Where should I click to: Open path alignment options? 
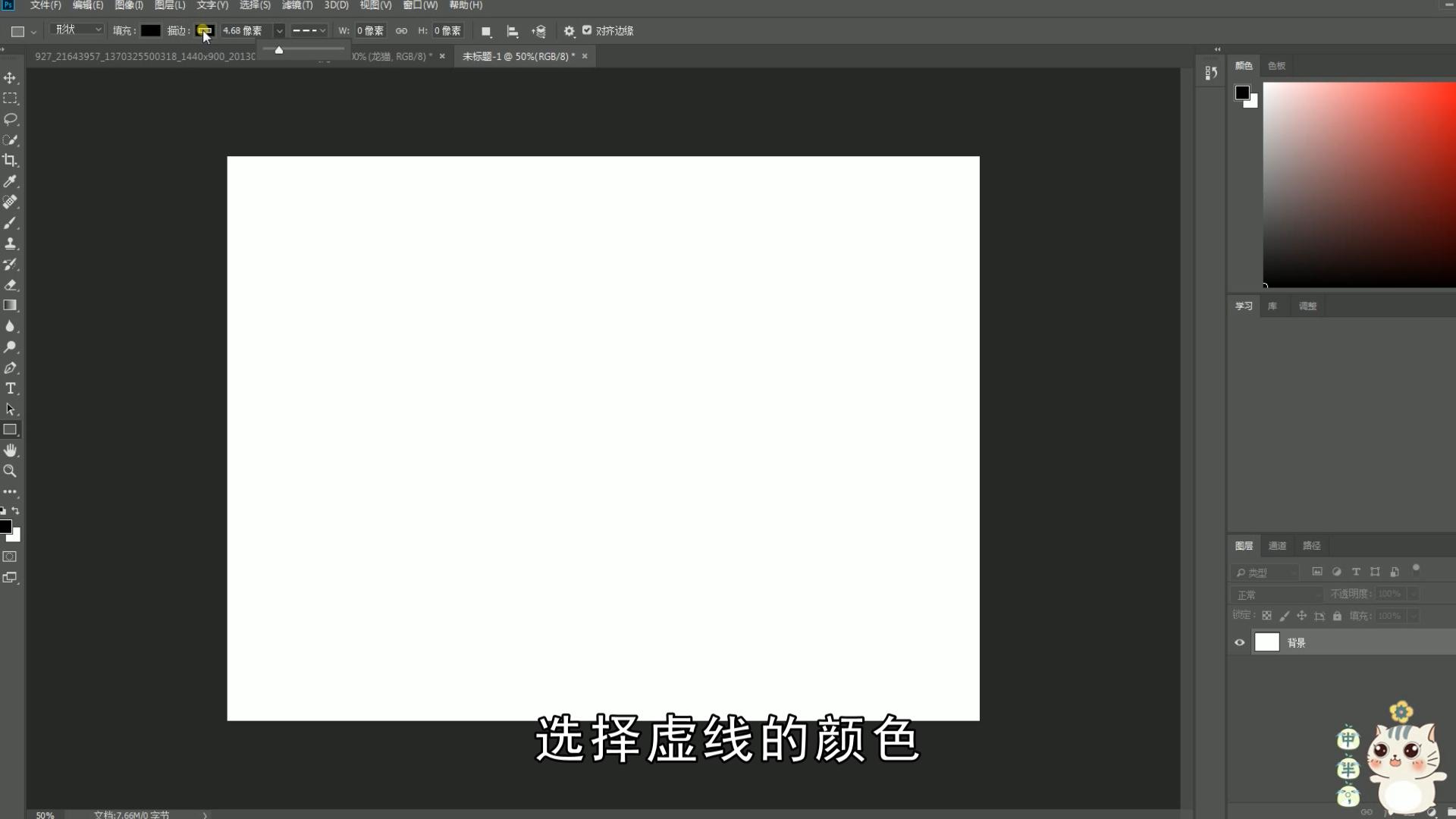point(513,31)
